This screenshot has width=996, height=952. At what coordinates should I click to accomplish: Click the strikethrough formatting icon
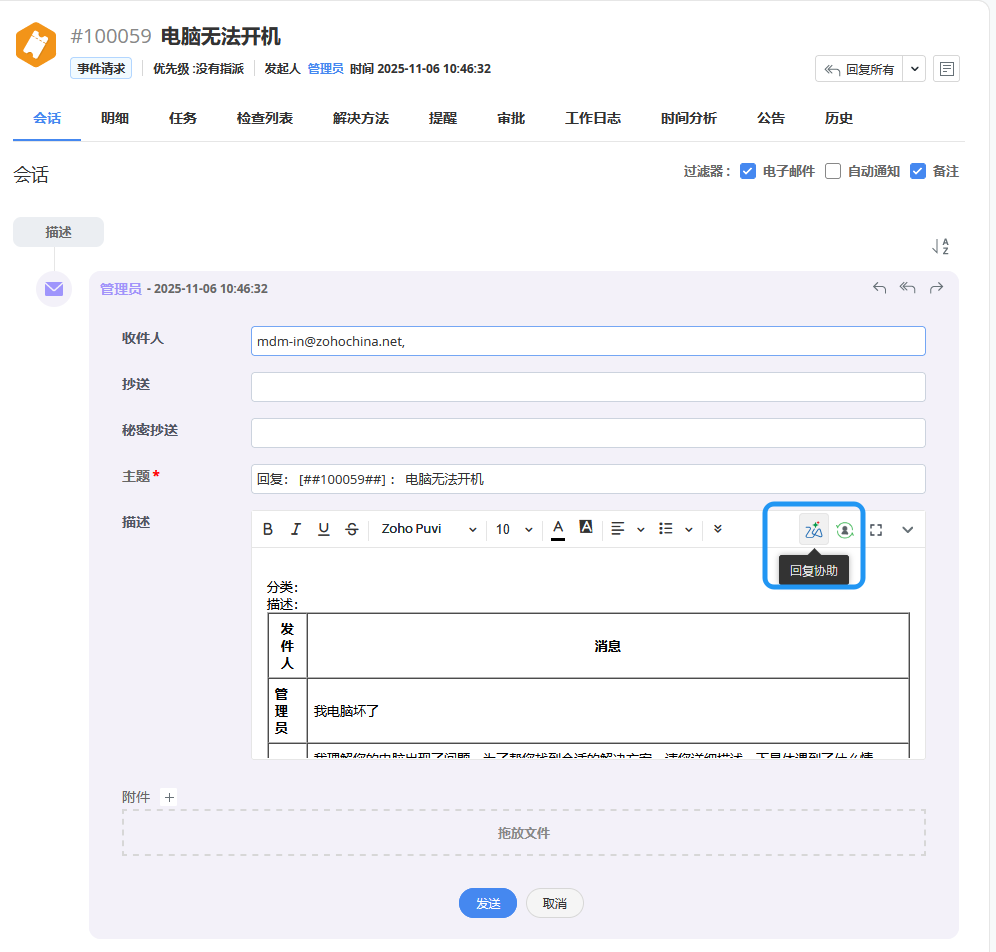click(x=351, y=530)
